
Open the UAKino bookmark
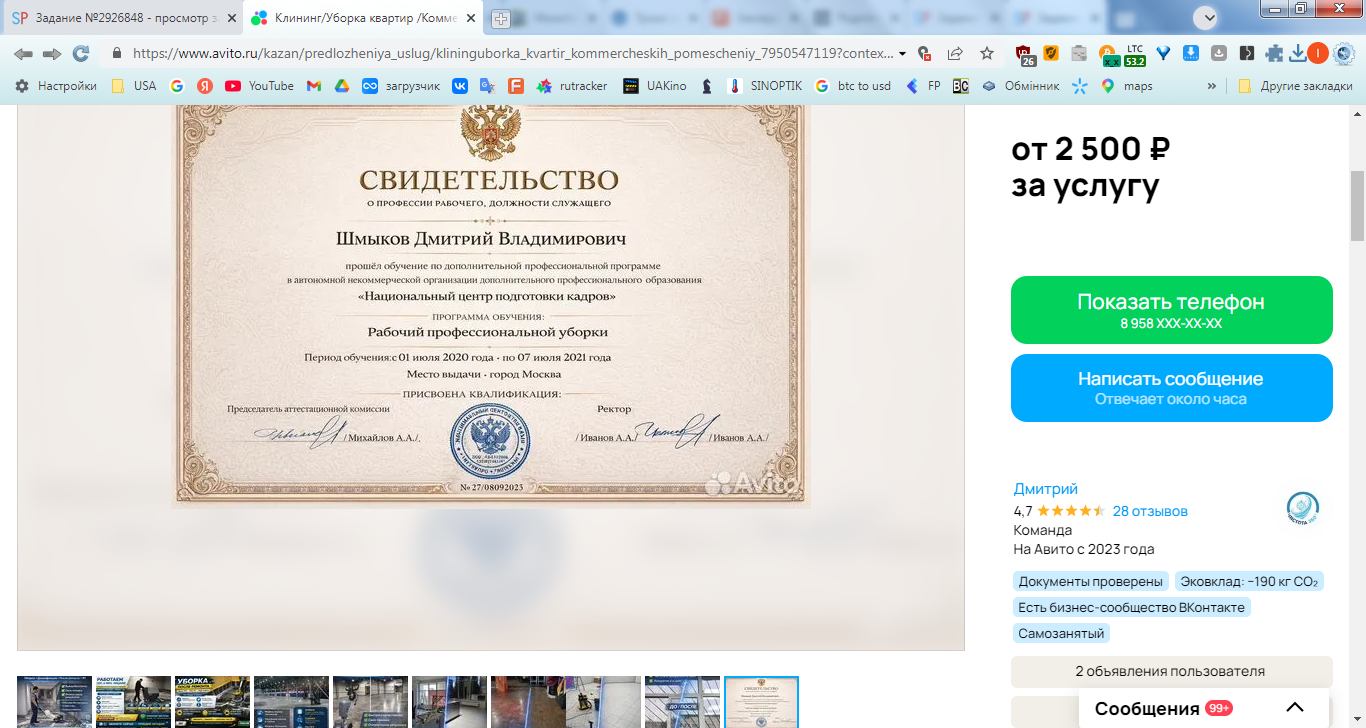(x=655, y=86)
